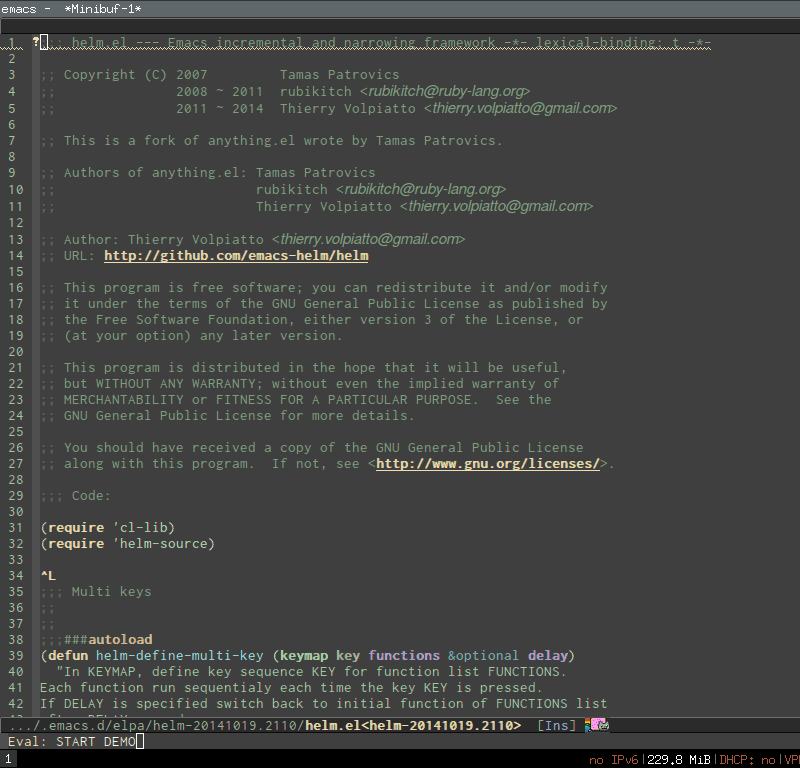
Task: Click the helm.el buffer name in mode line
Action: point(330,724)
